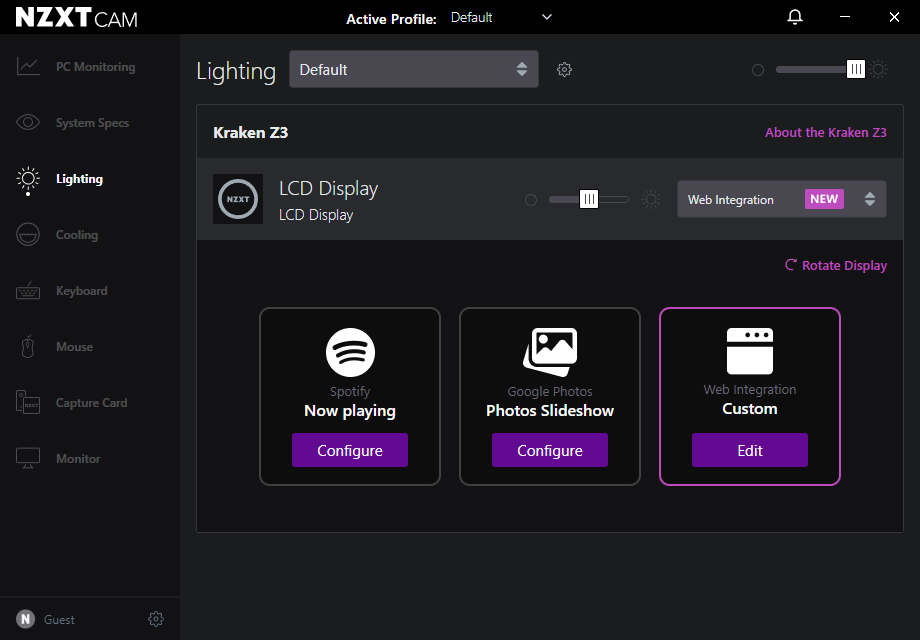Select the Web Integration Custom card

(750, 397)
